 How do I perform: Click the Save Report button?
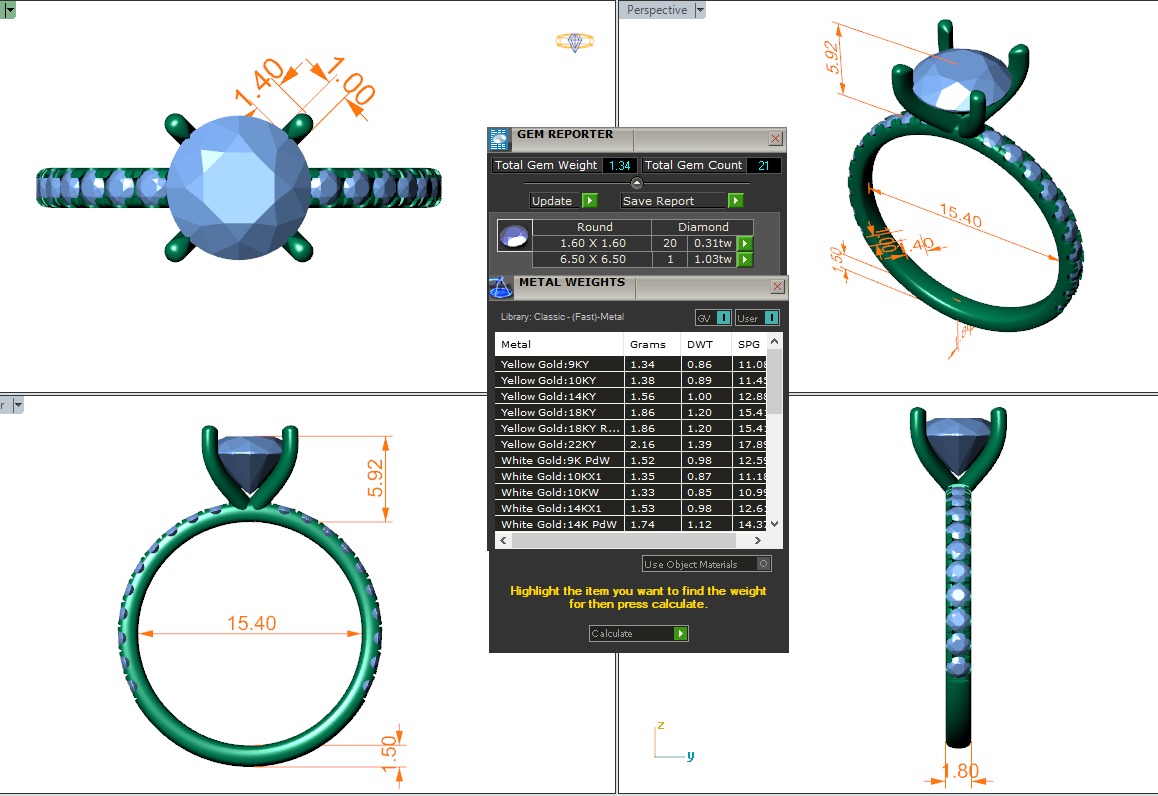tap(671, 201)
